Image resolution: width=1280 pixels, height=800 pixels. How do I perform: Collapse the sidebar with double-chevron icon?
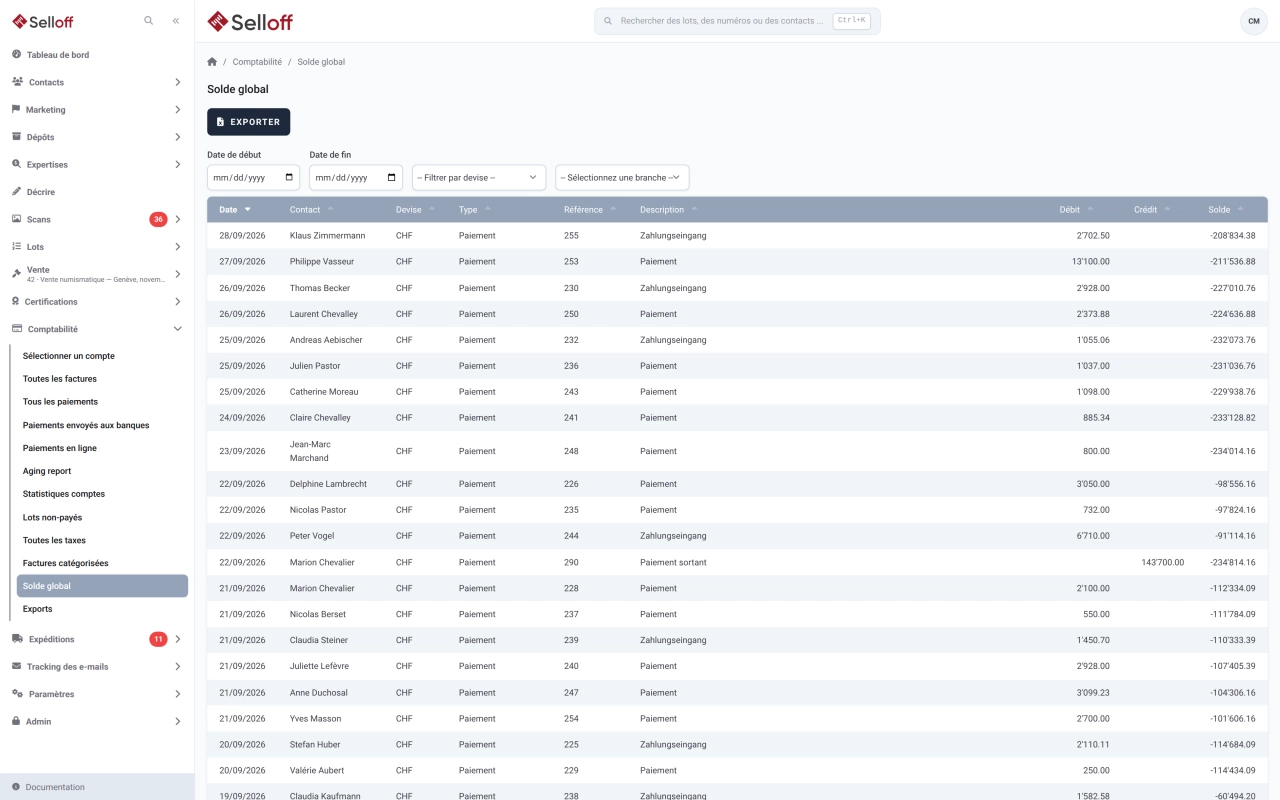pos(176,20)
